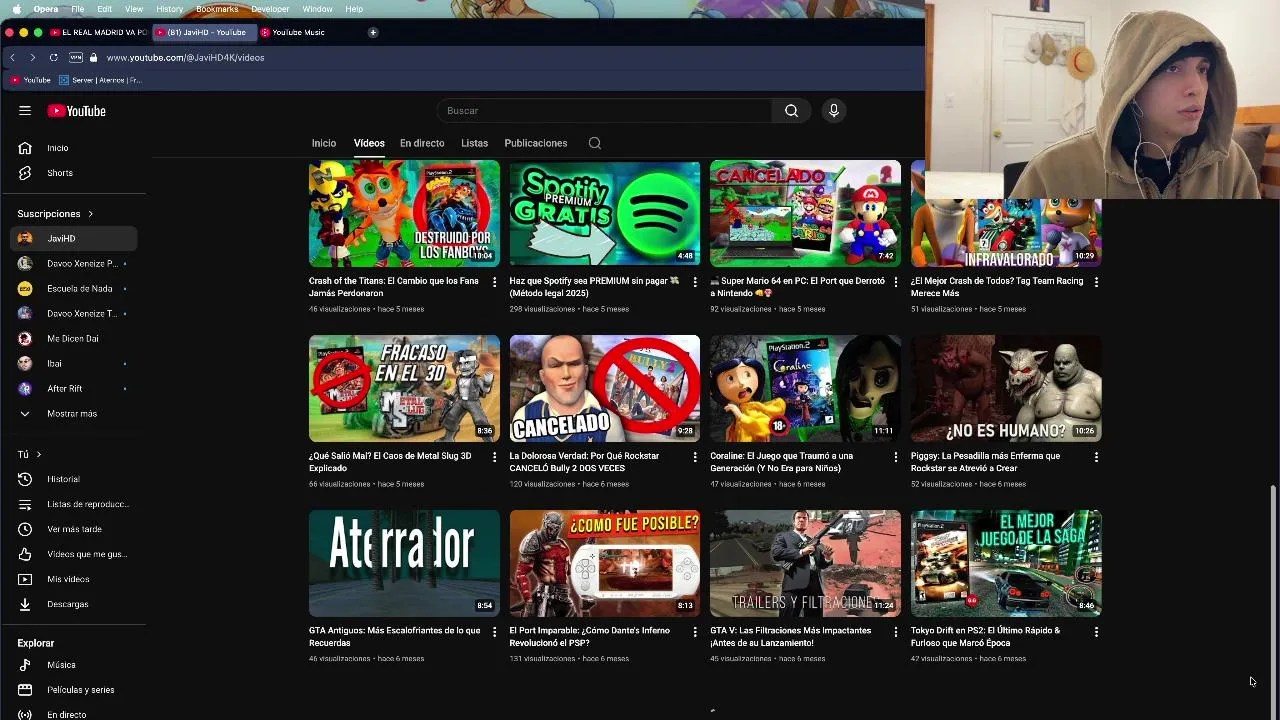Open options for Tokyo Drift PS2 video
This screenshot has width=1280, height=720.
click(x=1096, y=632)
